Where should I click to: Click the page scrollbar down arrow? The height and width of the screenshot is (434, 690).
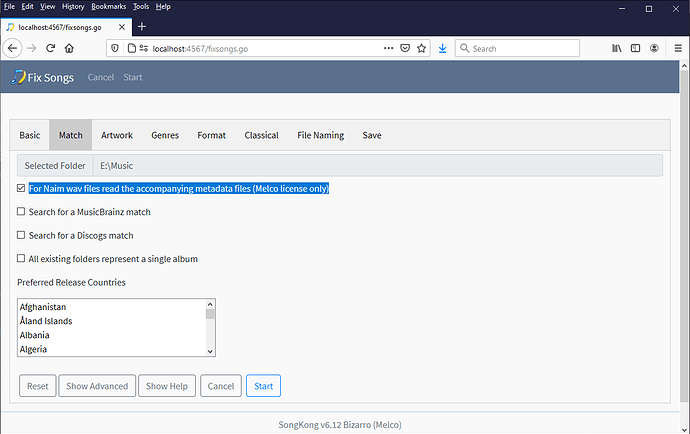684,430
